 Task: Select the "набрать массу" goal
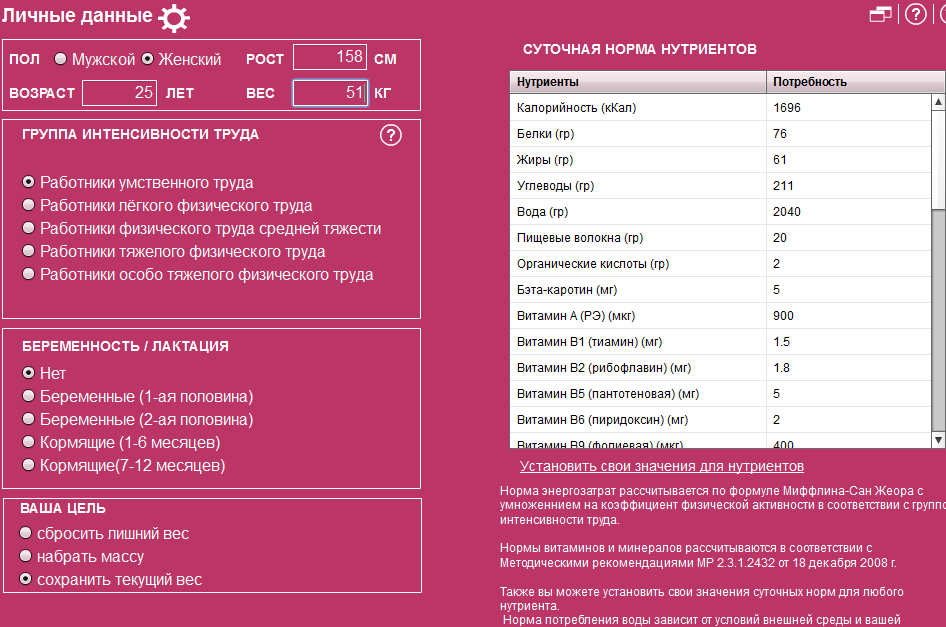point(25,557)
